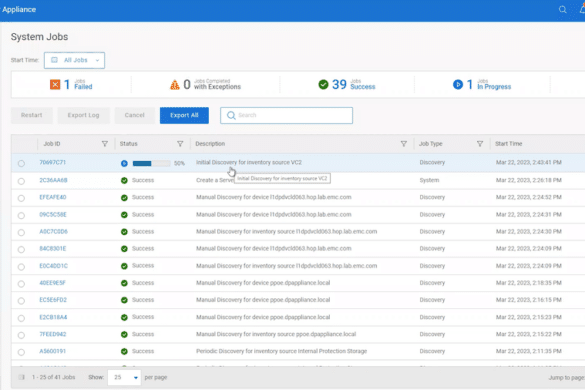Open job link 7FEED942
This screenshot has width=585, height=390.
pyautogui.click(x=53, y=334)
